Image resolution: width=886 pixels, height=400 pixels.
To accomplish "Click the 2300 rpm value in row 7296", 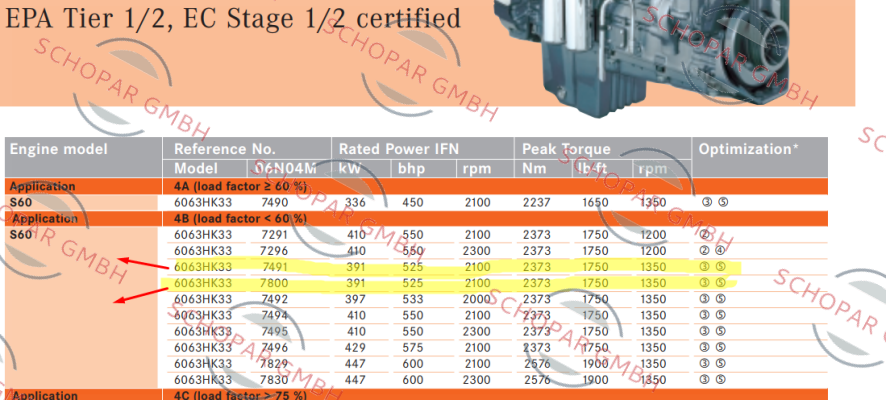I will point(477,250).
